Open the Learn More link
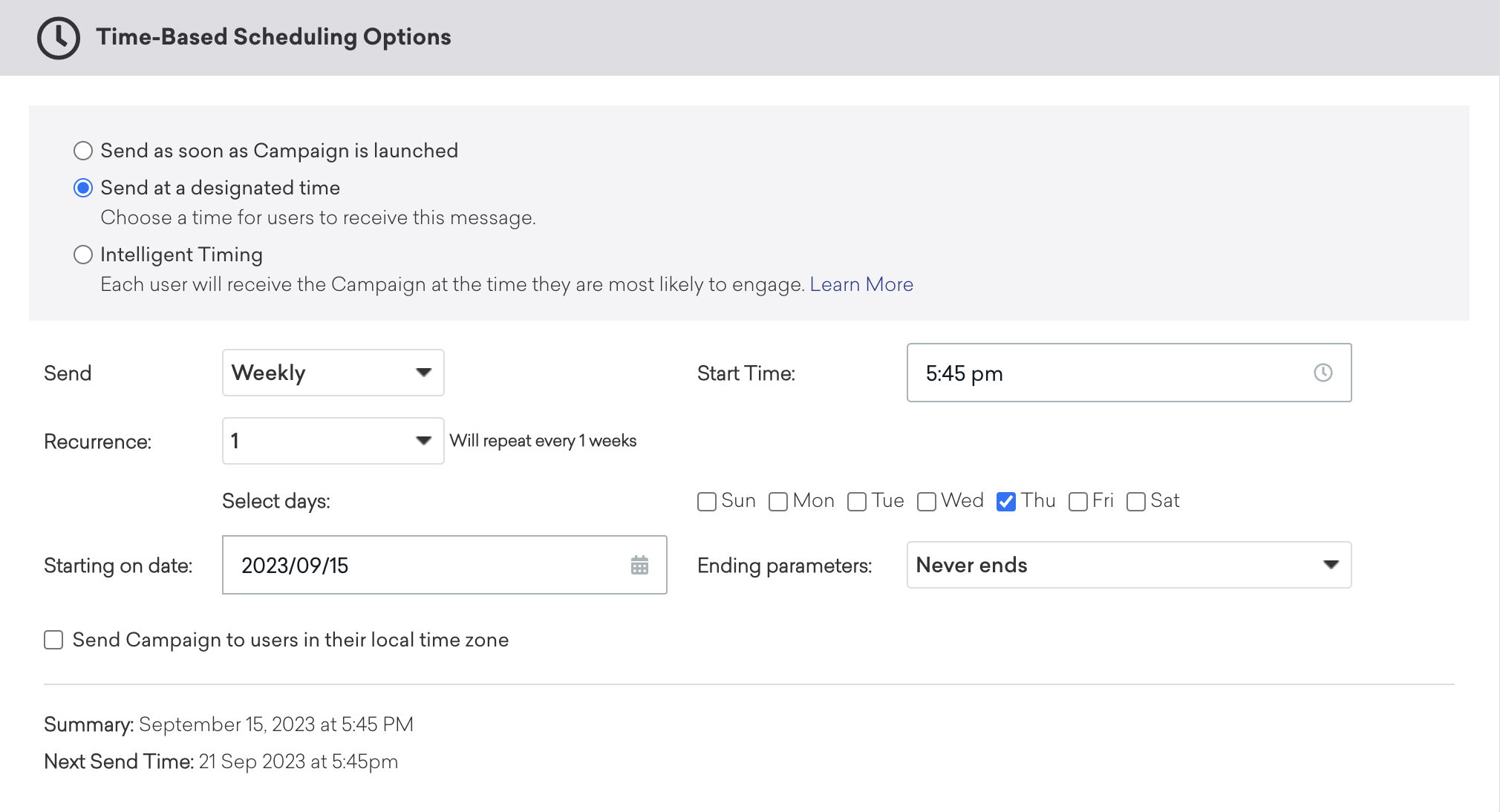 coord(861,284)
